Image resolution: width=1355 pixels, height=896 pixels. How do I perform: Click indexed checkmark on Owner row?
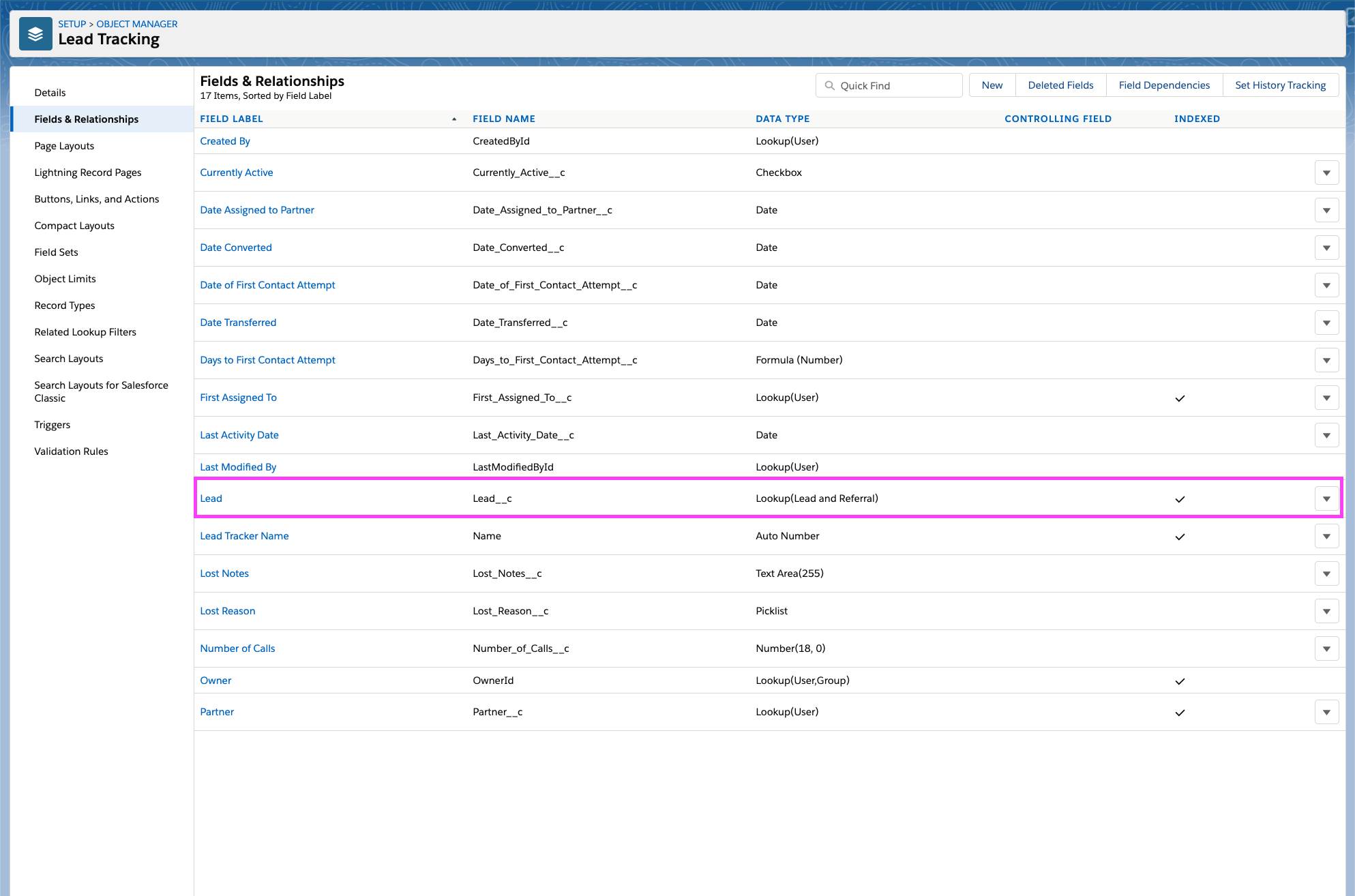click(x=1180, y=681)
